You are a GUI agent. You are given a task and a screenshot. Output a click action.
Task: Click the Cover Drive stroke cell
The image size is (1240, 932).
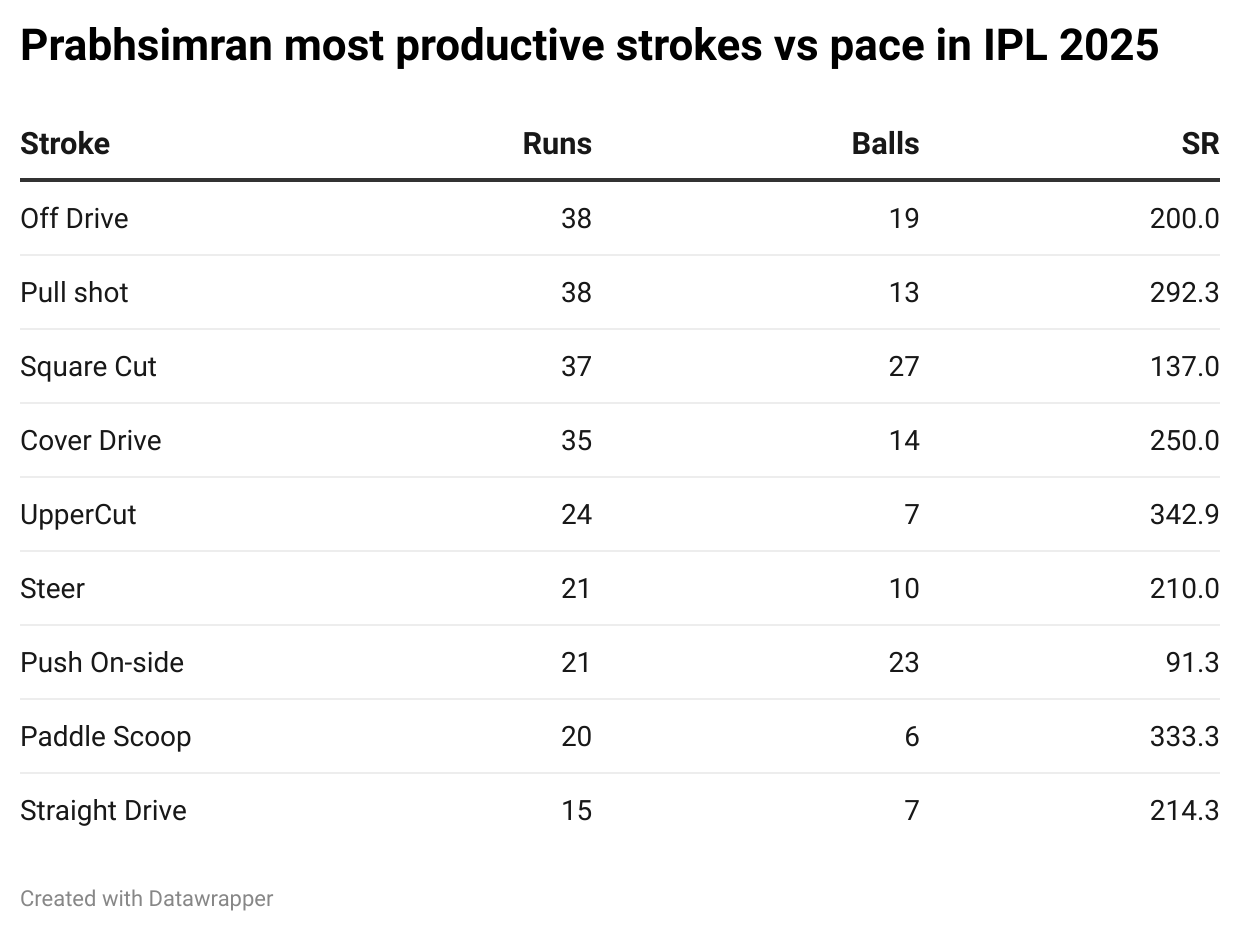[91, 440]
